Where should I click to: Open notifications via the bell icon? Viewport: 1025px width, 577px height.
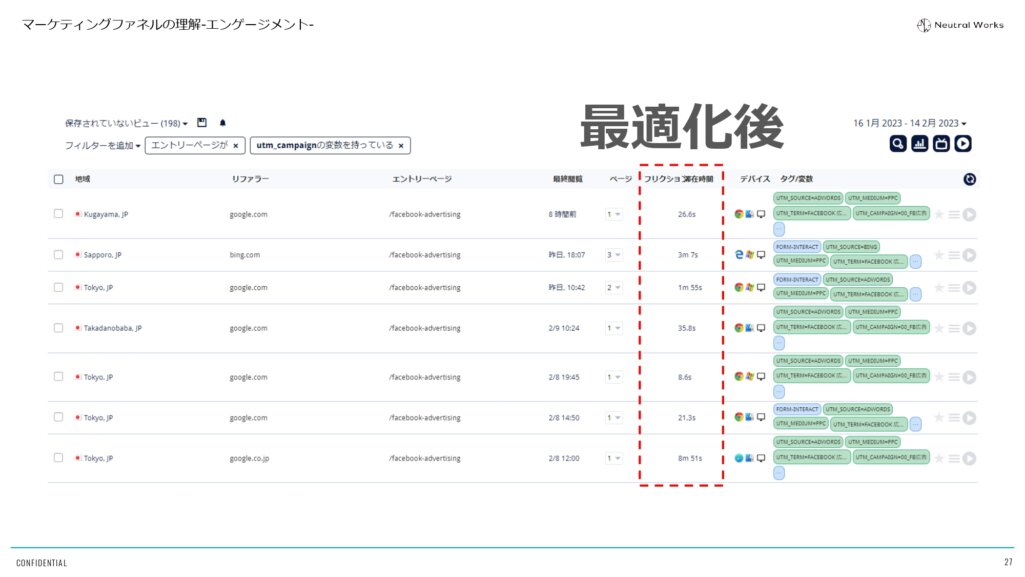pos(222,123)
